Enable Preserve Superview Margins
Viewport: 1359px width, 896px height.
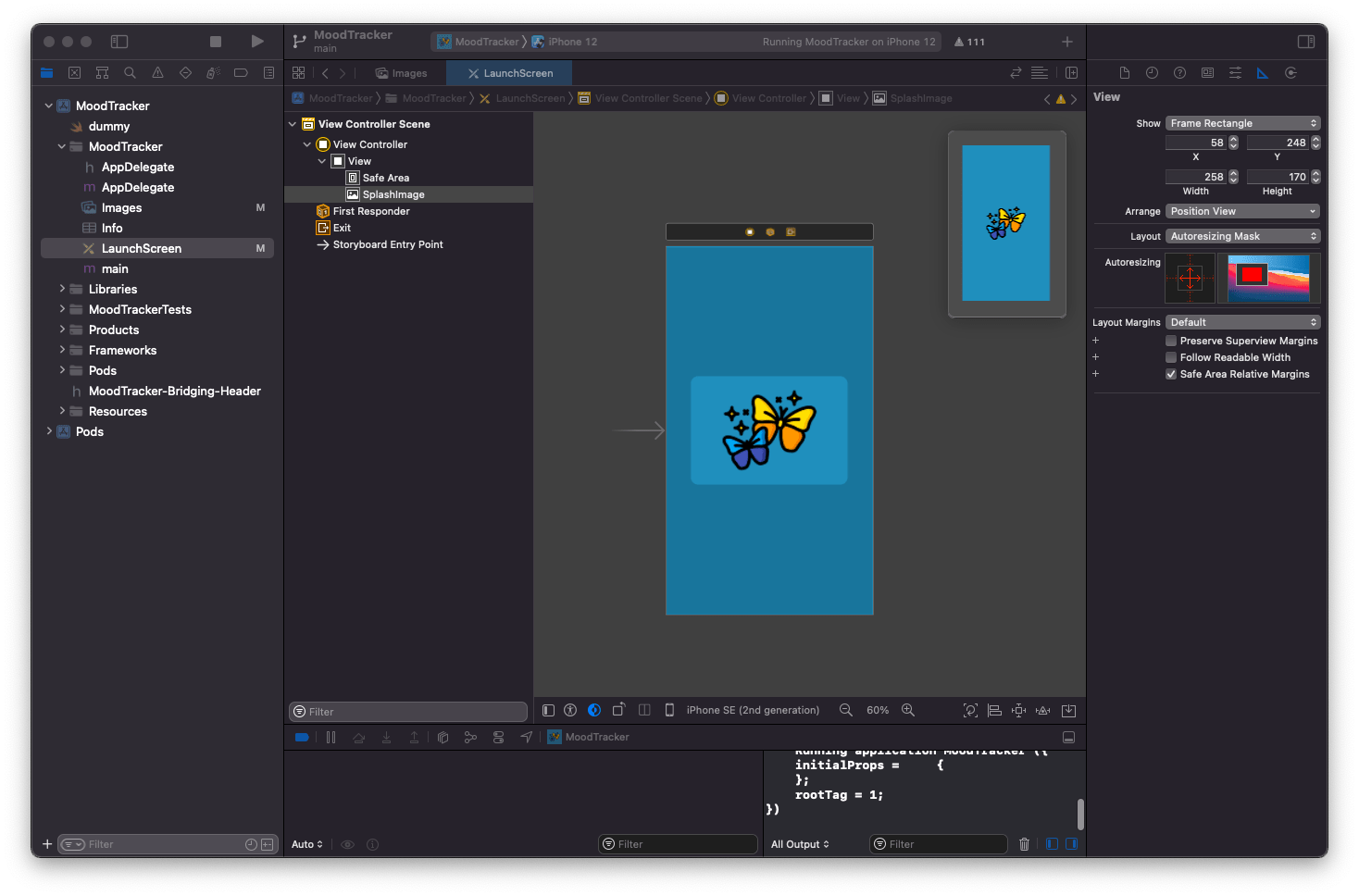[1171, 341]
